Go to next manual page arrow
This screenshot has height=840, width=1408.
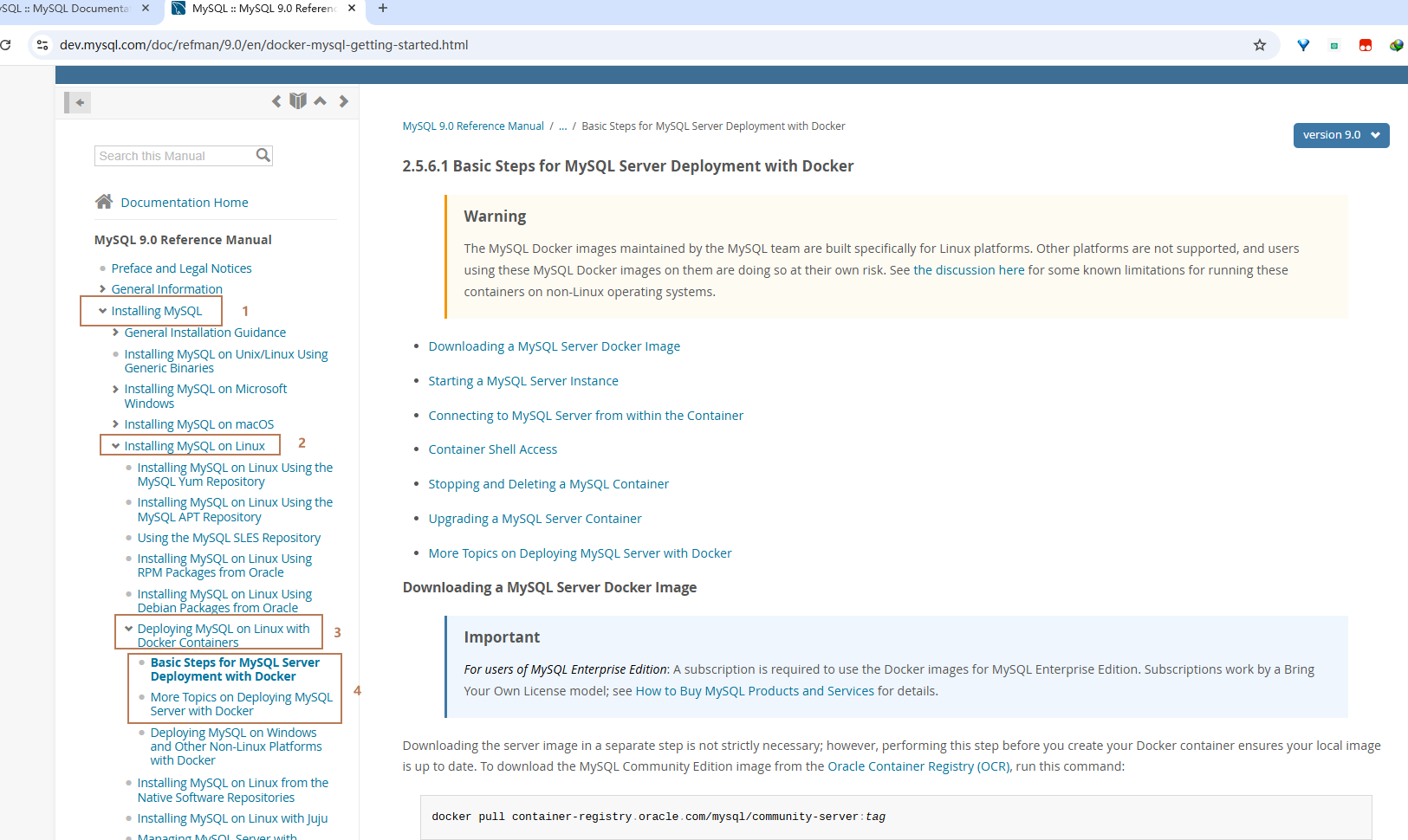click(x=344, y=101)
